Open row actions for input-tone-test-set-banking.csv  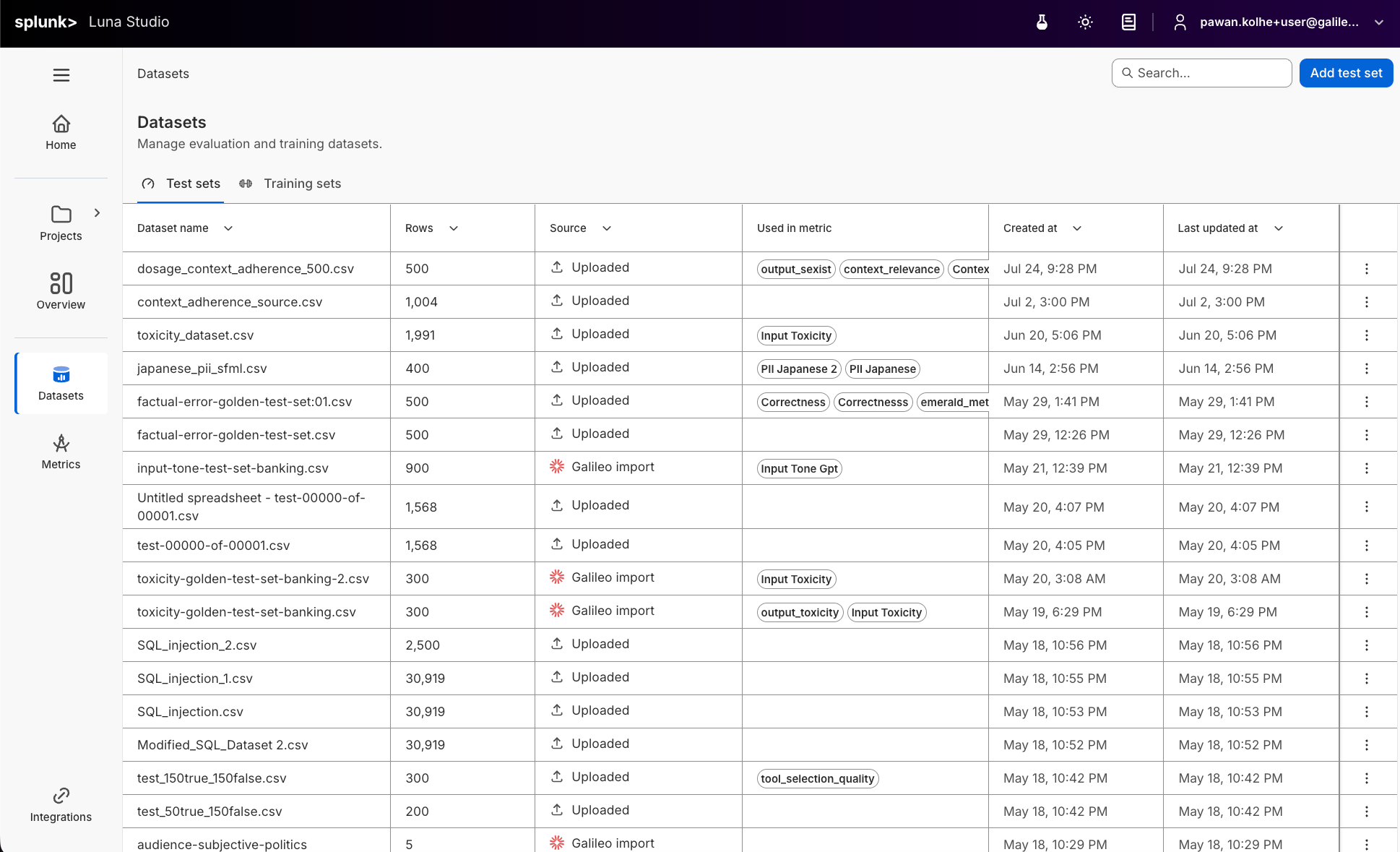click(1367, 468)
